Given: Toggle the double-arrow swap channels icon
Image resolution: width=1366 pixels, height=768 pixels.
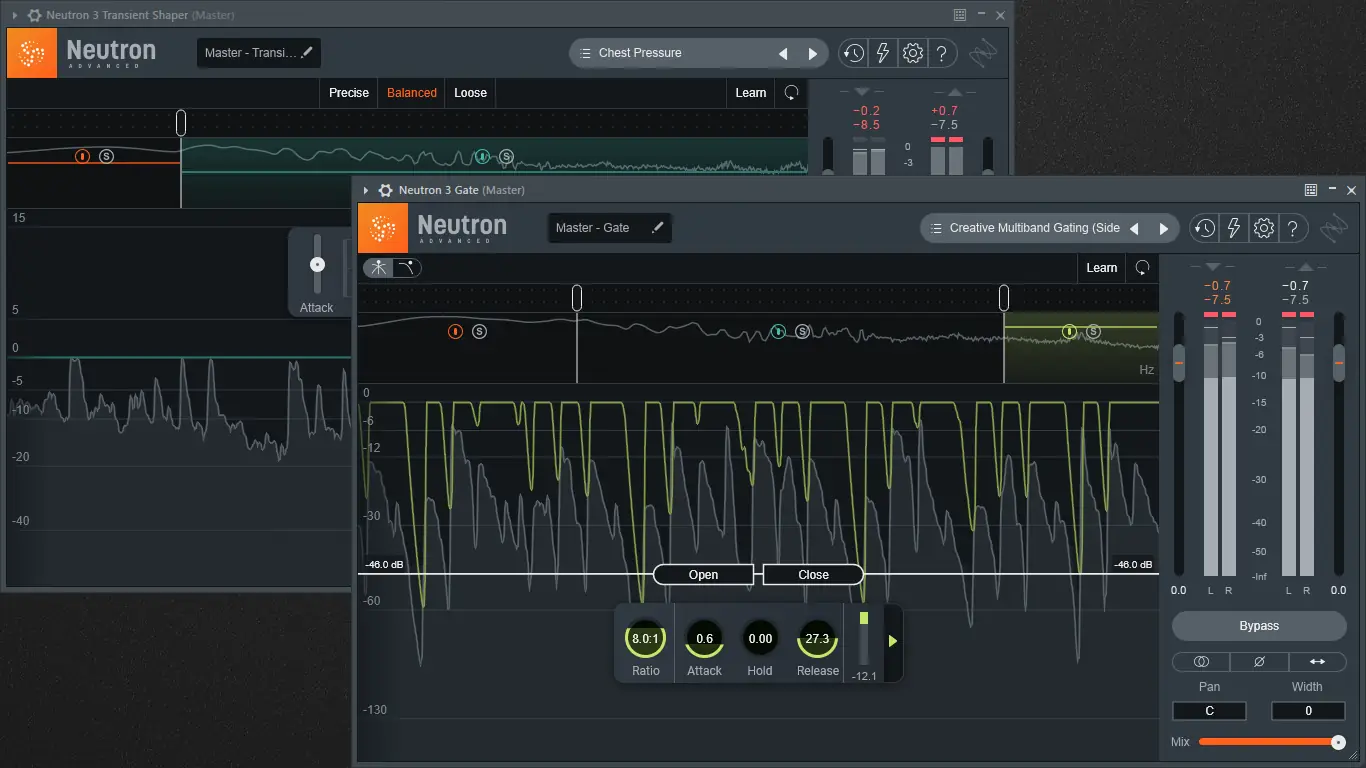Looking at the screenshot, I should (1317, 661).
